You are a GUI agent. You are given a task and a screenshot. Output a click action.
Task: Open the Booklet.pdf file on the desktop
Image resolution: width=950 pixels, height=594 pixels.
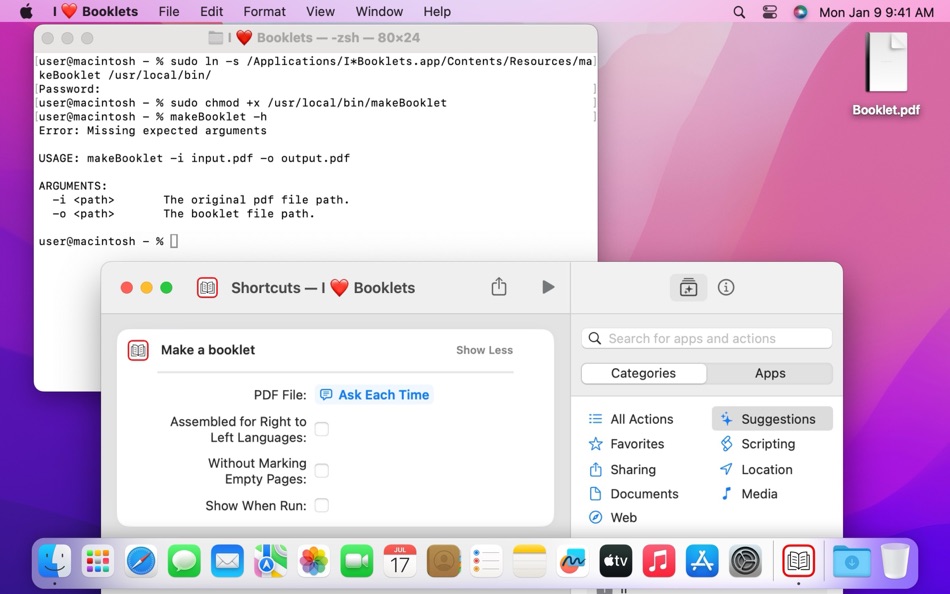884,72
